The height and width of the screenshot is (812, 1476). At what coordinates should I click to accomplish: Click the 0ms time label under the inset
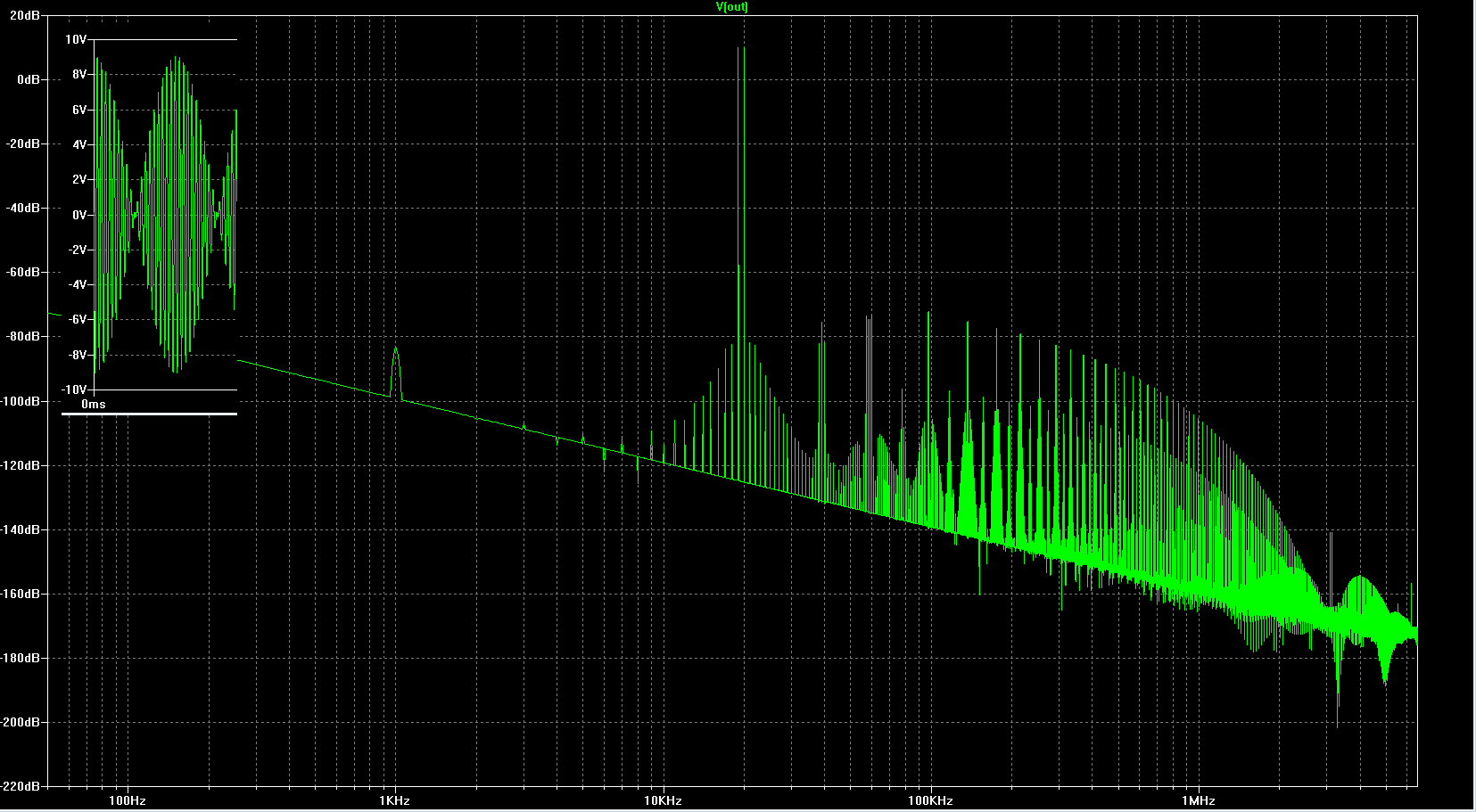(x=94, y=405)
